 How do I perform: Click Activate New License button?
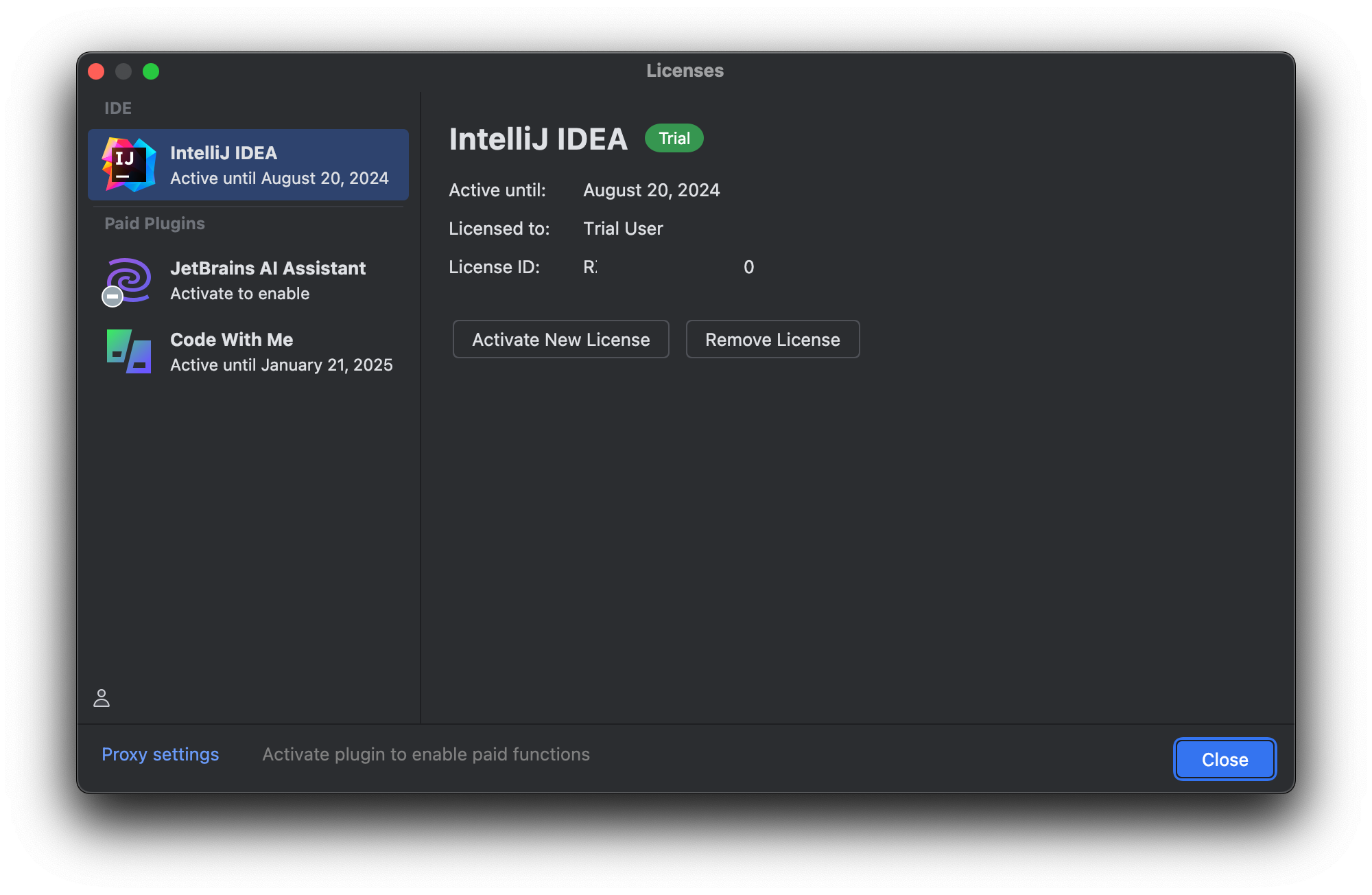(561, 339)
